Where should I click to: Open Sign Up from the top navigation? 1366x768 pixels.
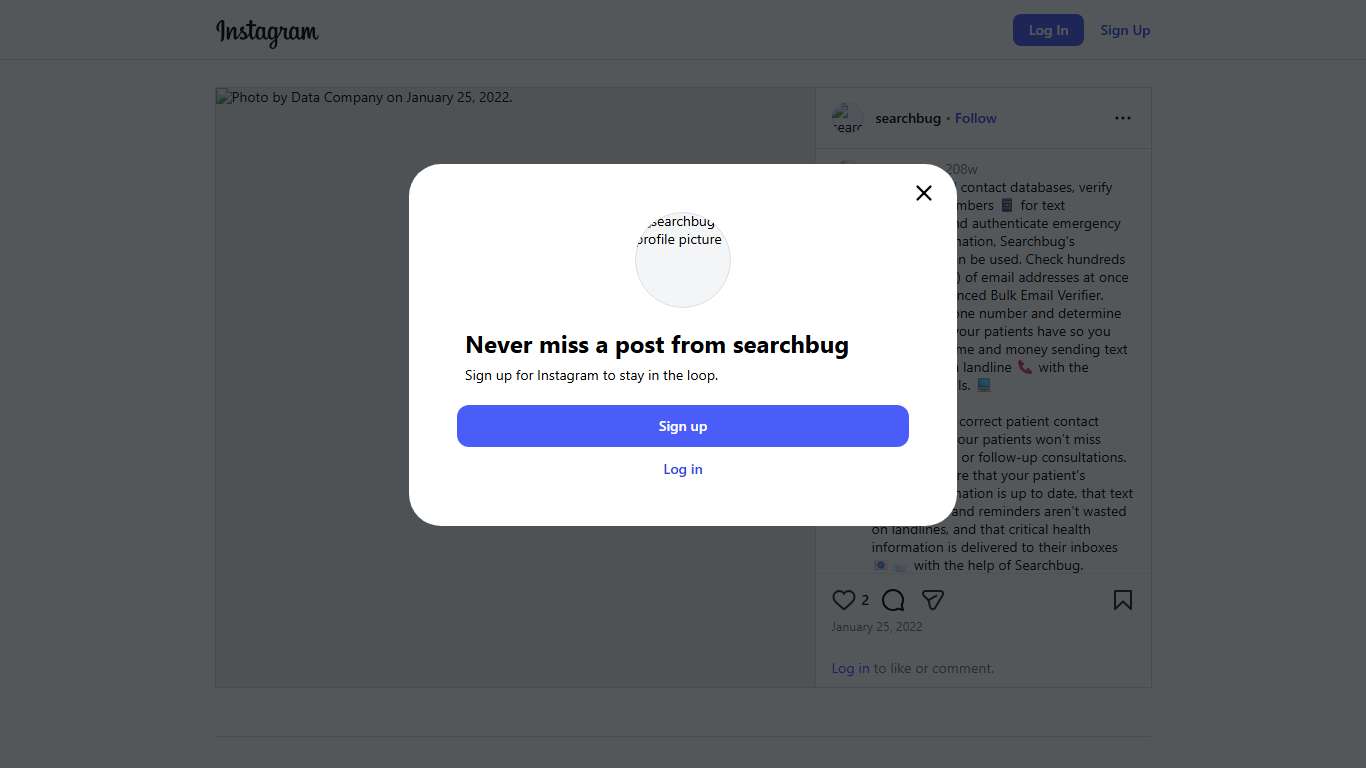tap(1125, 30)
